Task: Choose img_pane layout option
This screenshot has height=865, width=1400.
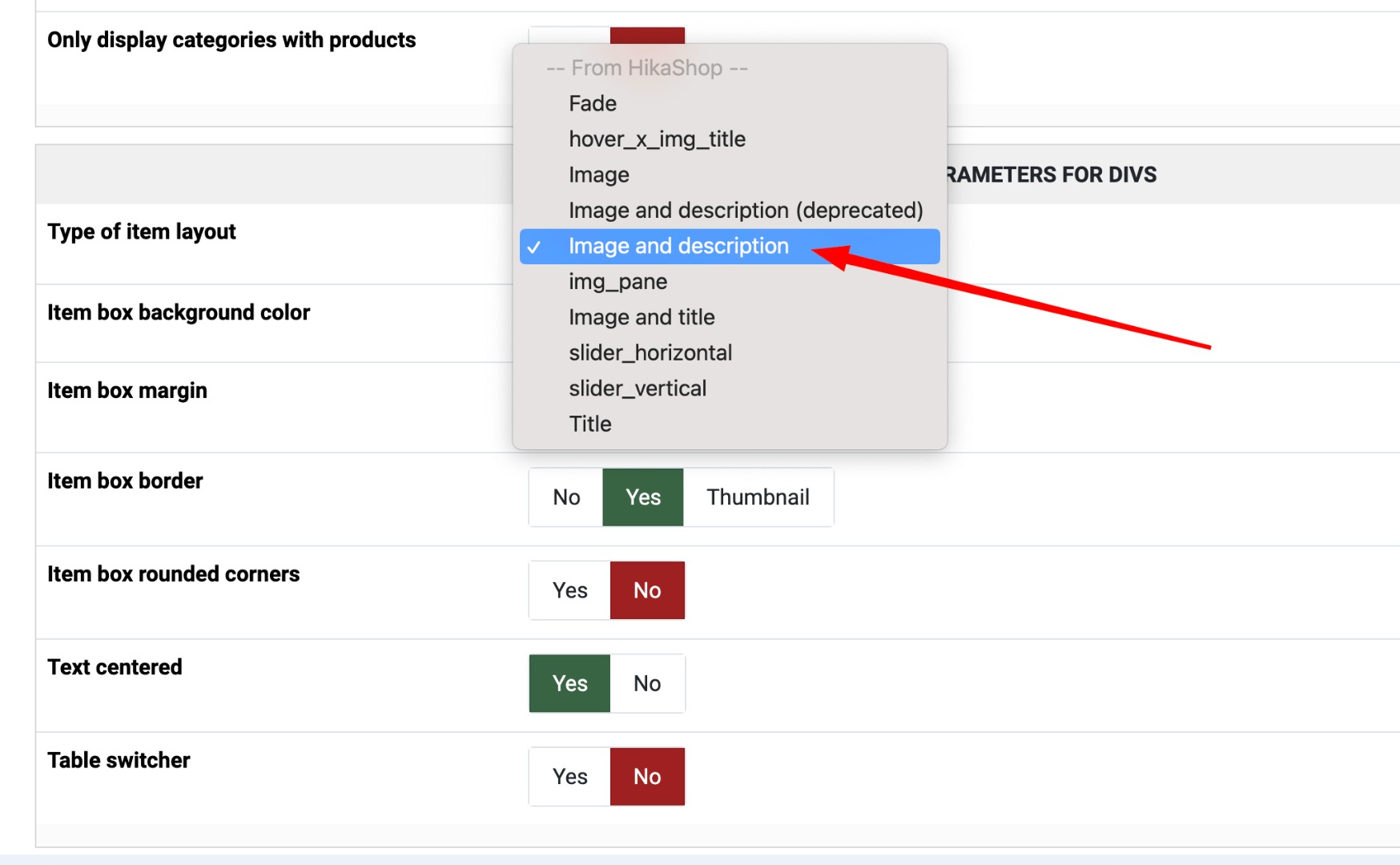Action: 618,282
